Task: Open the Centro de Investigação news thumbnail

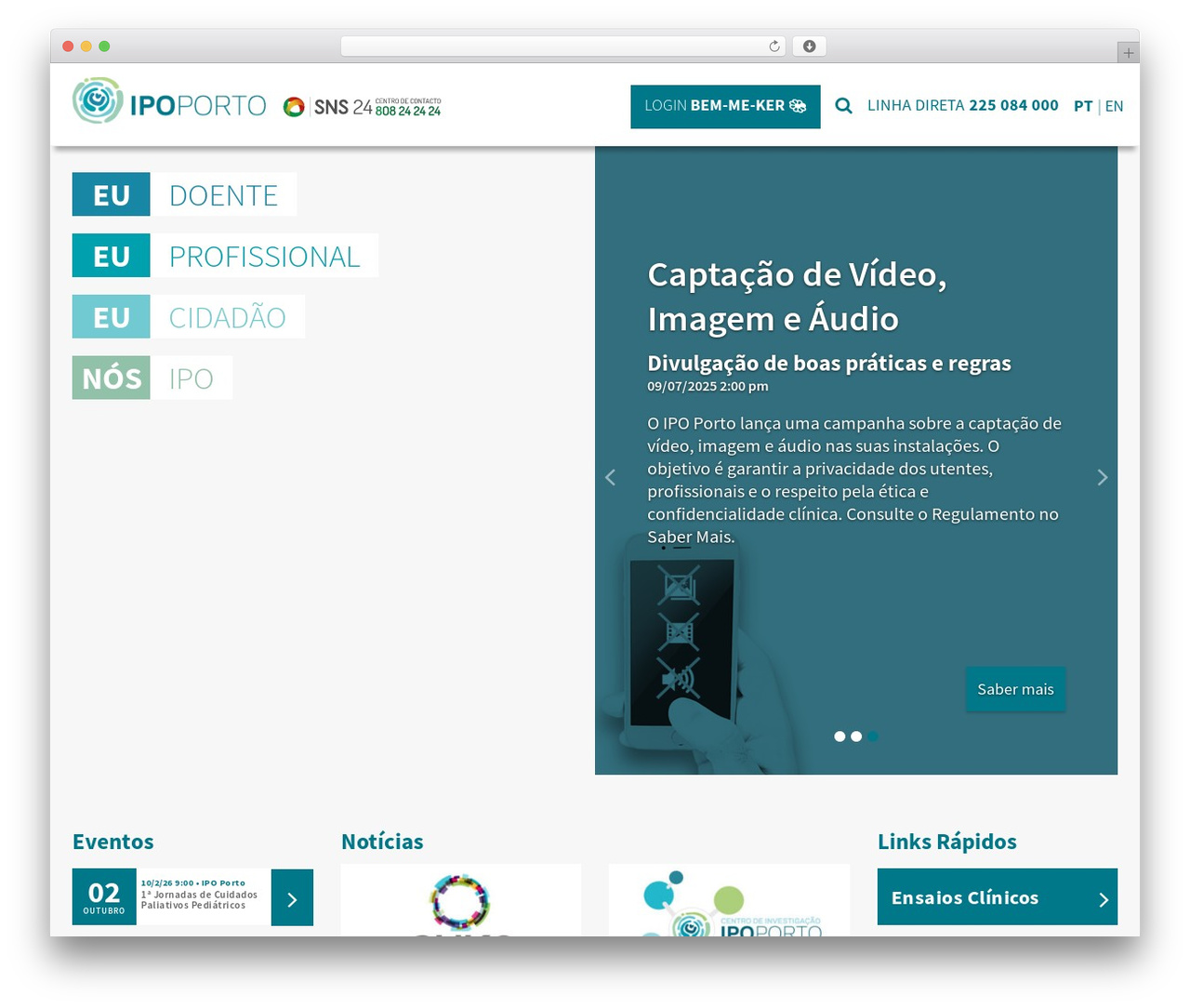Action: (x=729, y=900)
